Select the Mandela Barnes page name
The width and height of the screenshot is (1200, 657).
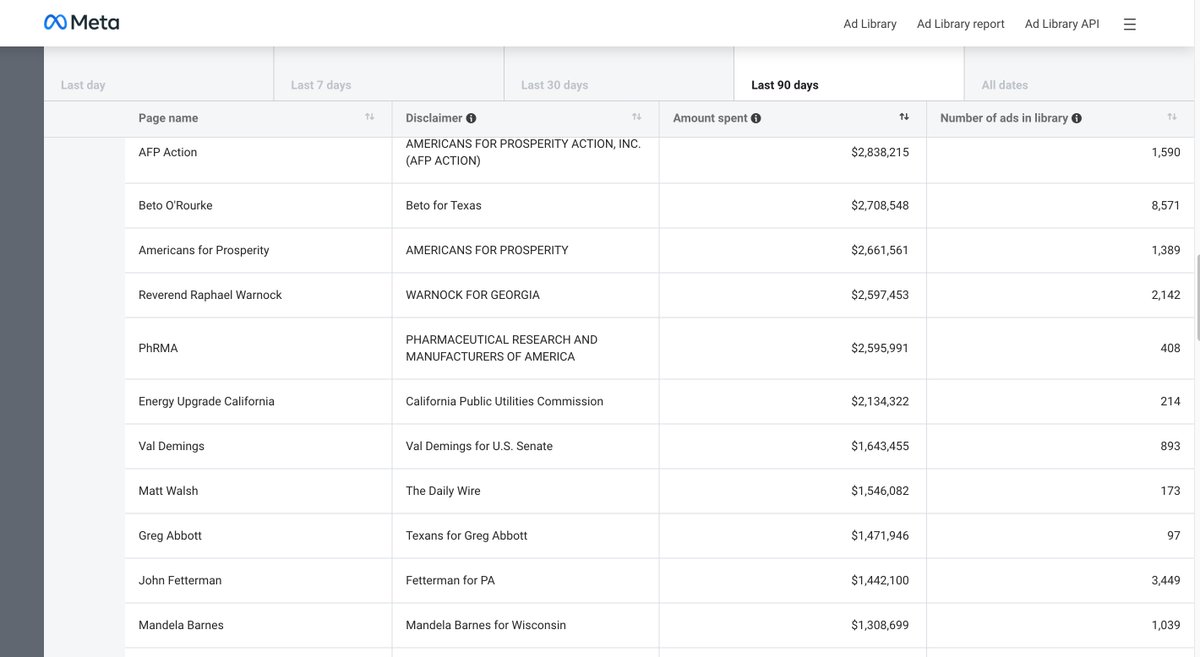click(181, 625)
